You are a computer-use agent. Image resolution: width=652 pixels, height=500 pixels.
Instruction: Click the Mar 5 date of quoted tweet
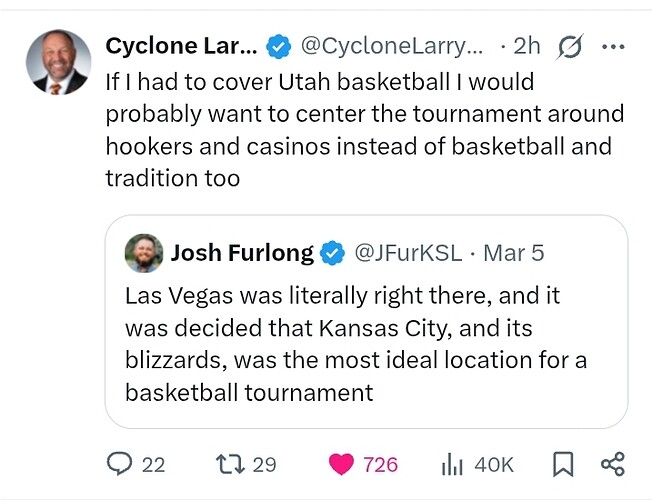pyautogui.click(x=513, y=253)
